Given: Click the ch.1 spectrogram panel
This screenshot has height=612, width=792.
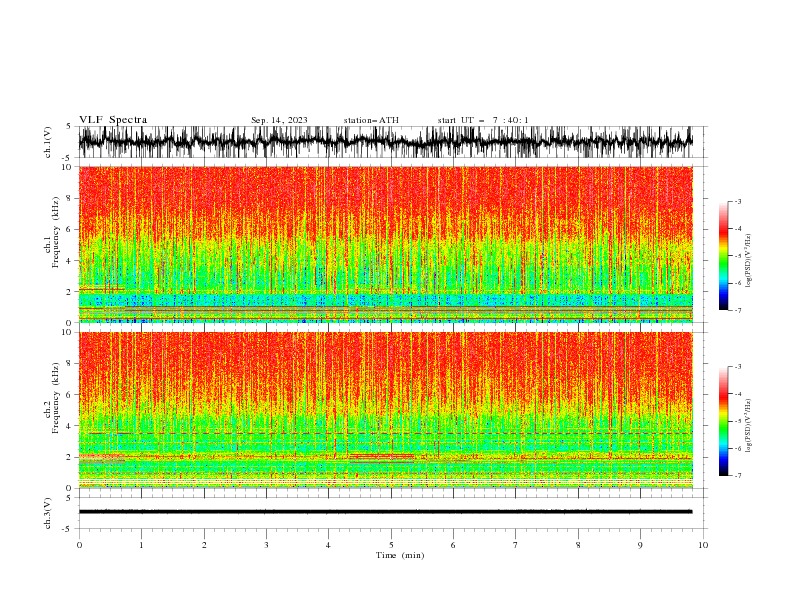Looking at the screenshot, I should pyautogui.click(x=386, y=244).
